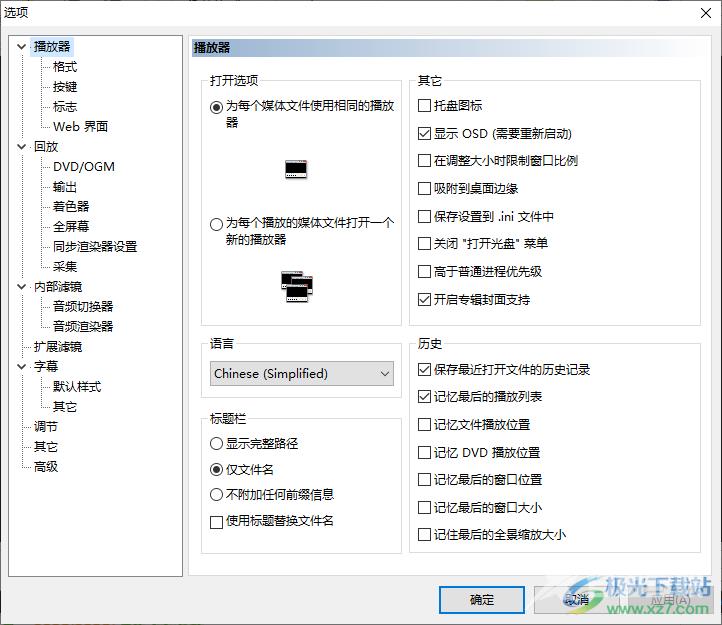Screen dimensions: 722x625
Task: Open the language dropdown Chinese (Simplified)
Action: (x=302, y=374)
